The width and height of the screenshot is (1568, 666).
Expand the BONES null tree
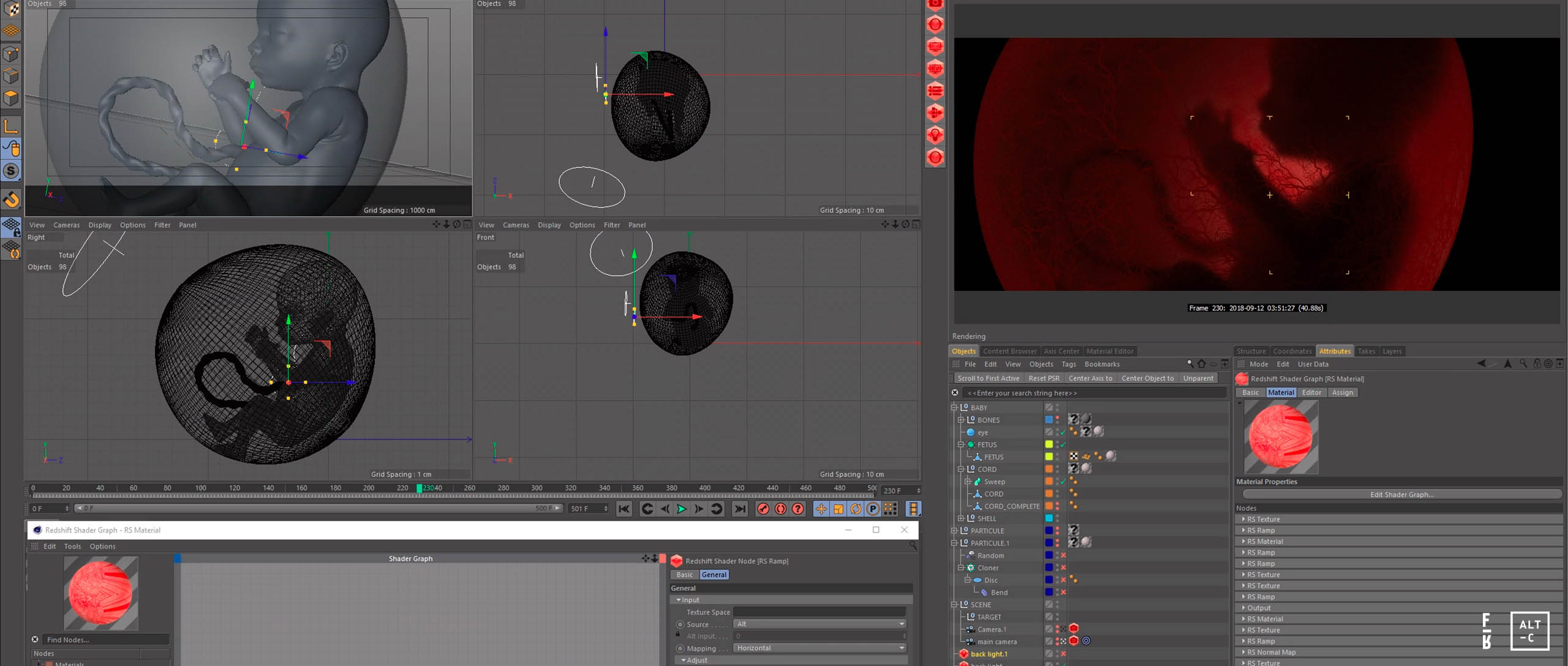click(x=961, y=420)
